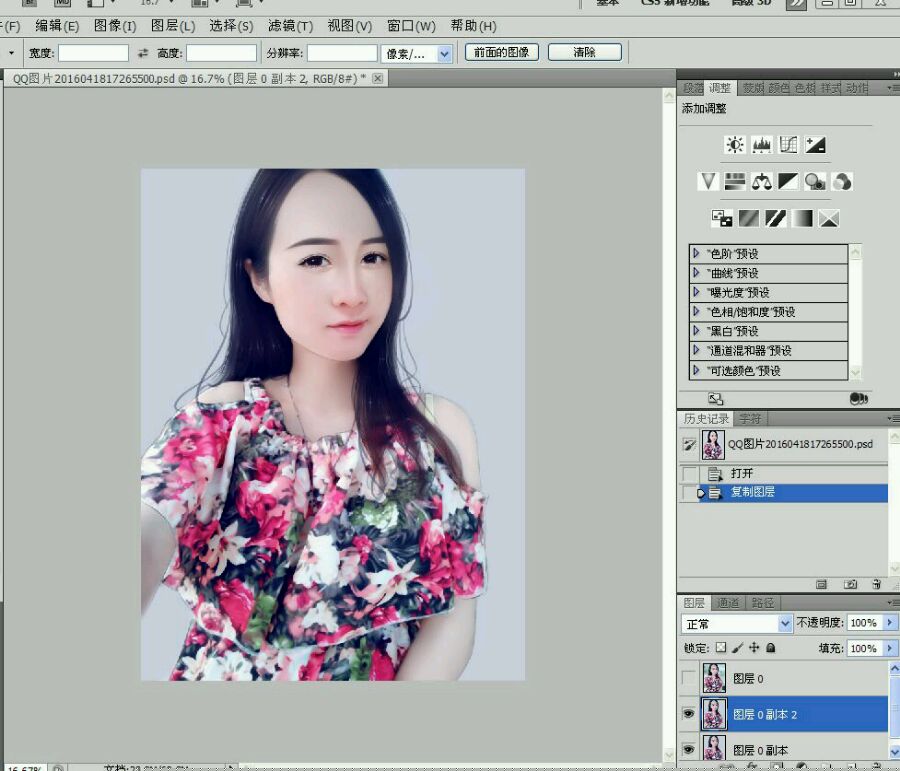Open the Hue/Saturation adjustment icon
The height and width of the screenshot is (771, 900).
(x=734, y=180)
